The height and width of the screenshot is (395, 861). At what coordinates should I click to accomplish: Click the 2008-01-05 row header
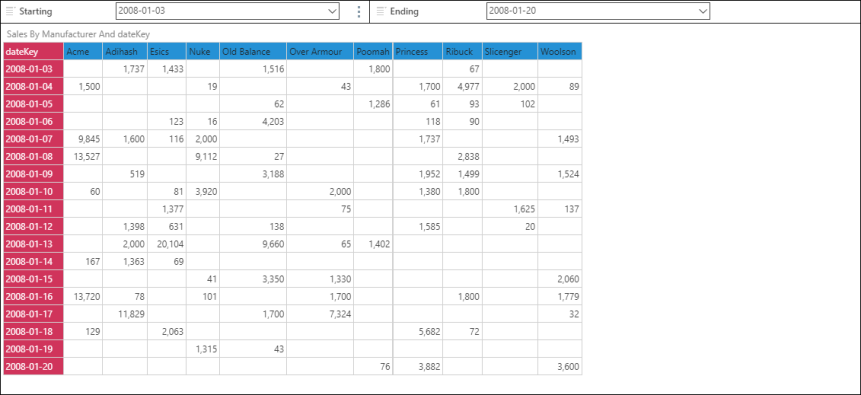(33, 104)
